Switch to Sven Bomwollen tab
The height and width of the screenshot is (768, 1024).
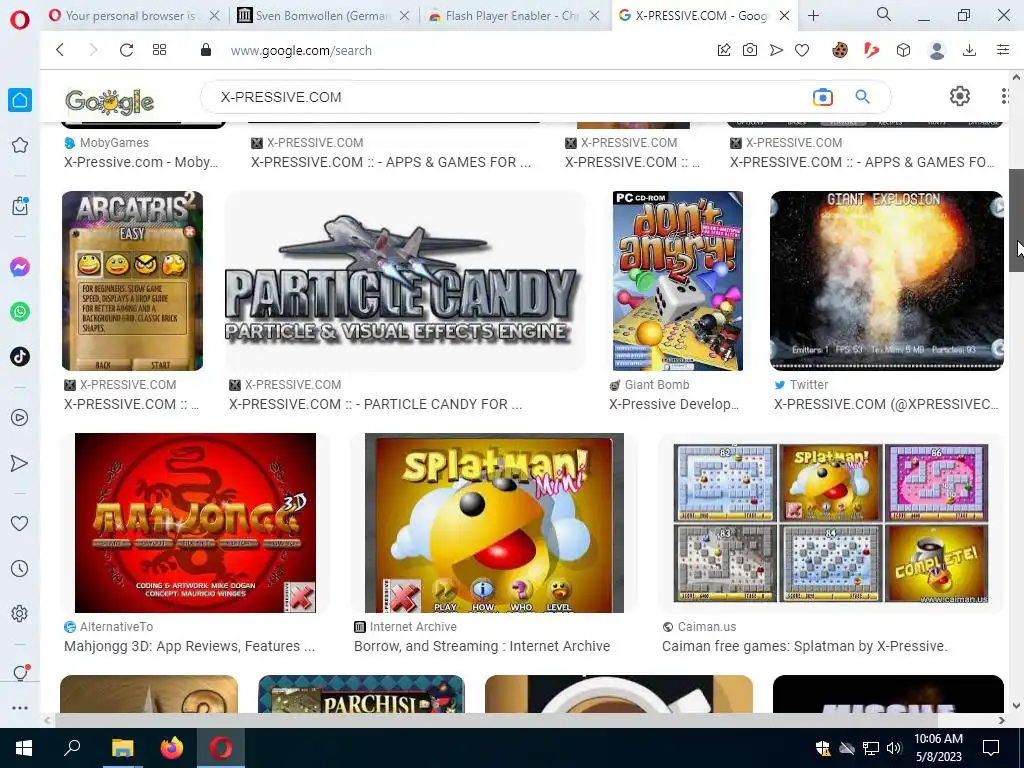click(323, 16)
